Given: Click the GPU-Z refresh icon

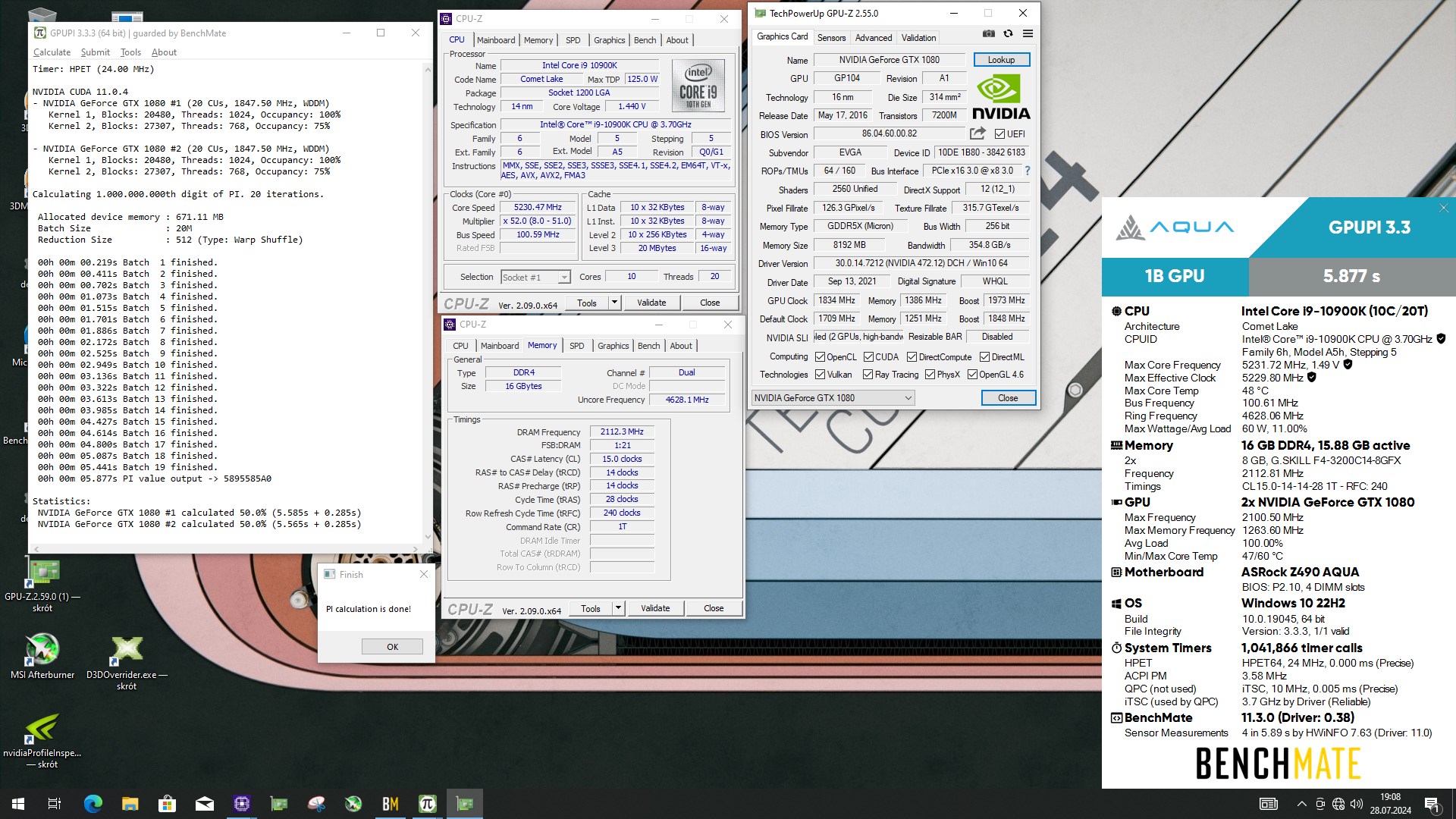Looking at the screenshot, I should click(1008, 33).
